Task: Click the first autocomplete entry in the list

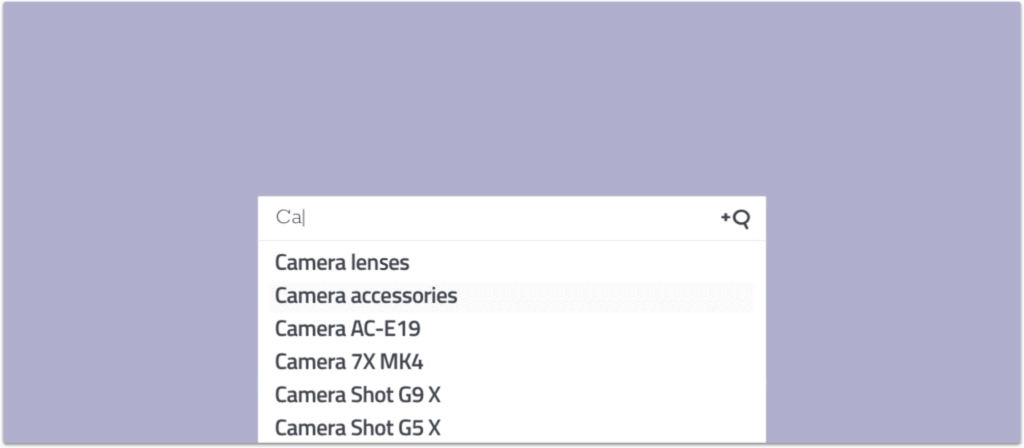Action: click(x=342, y=263)
